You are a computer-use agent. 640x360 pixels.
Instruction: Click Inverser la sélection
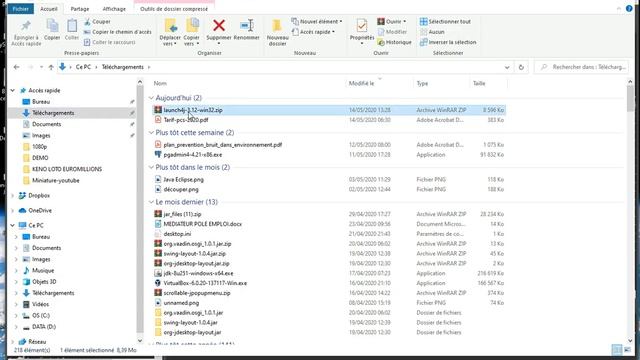tap(448, 42)
